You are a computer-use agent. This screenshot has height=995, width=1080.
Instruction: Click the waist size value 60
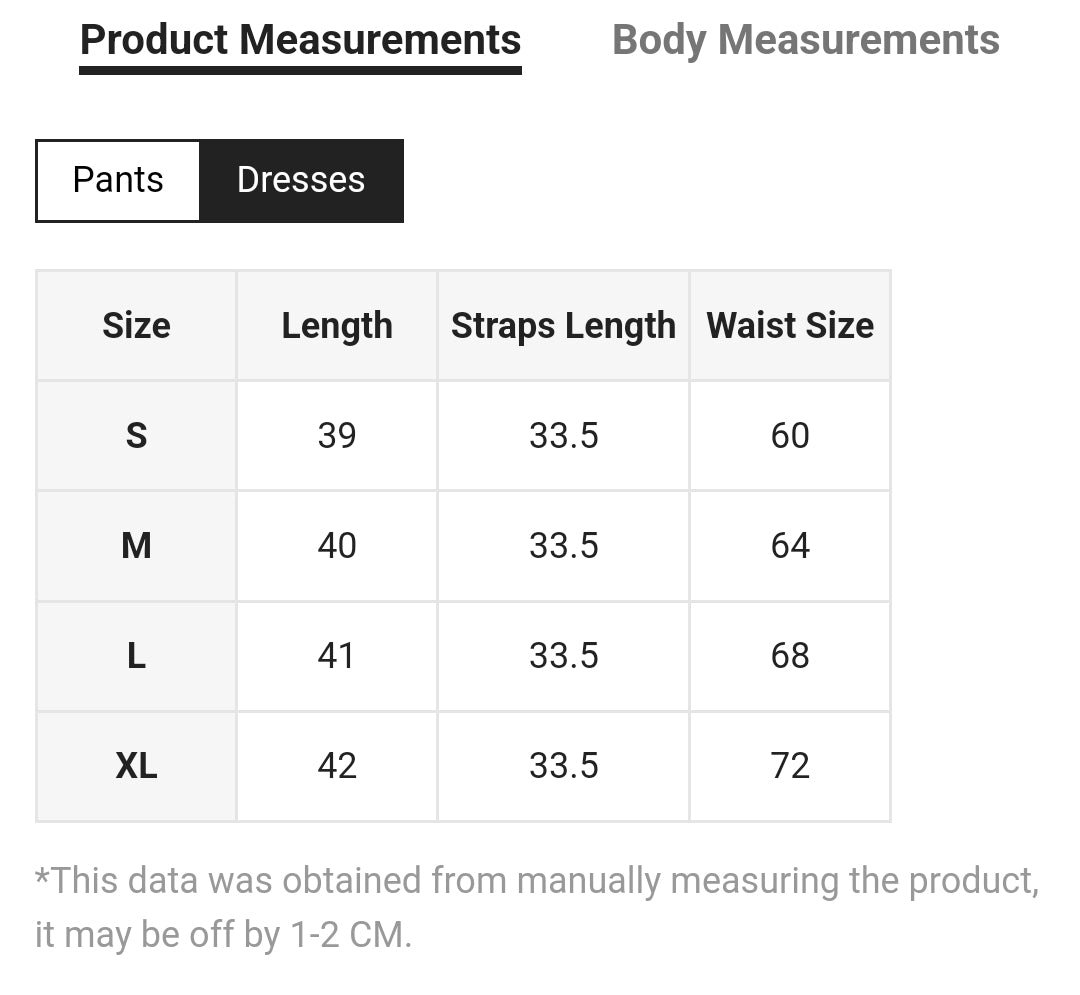[x=790, y=436]
